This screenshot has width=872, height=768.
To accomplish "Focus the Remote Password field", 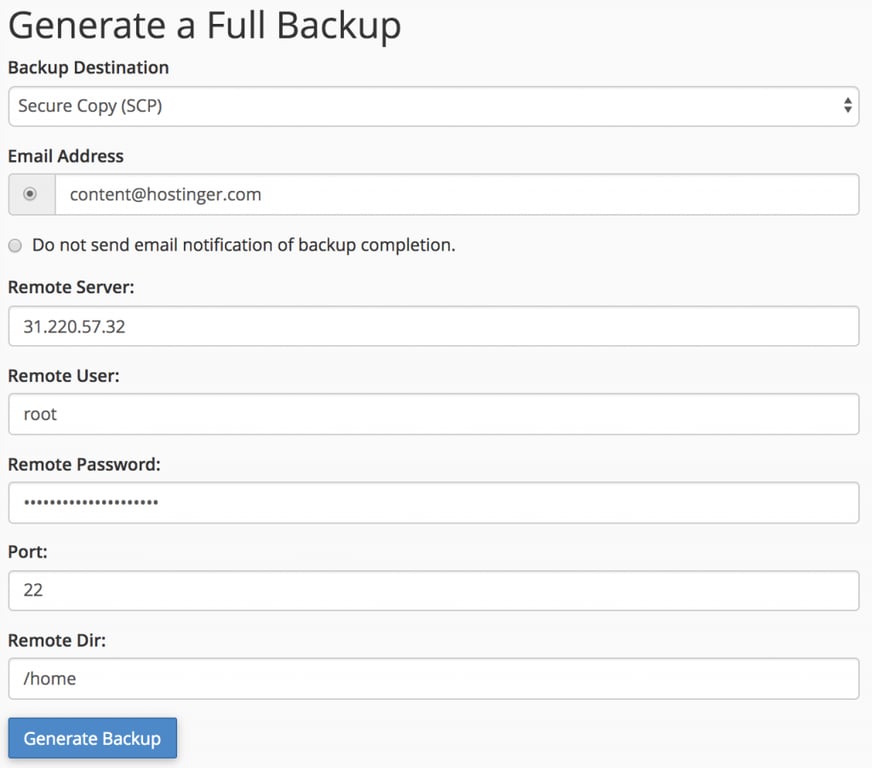I will click(x=430, y=502).
